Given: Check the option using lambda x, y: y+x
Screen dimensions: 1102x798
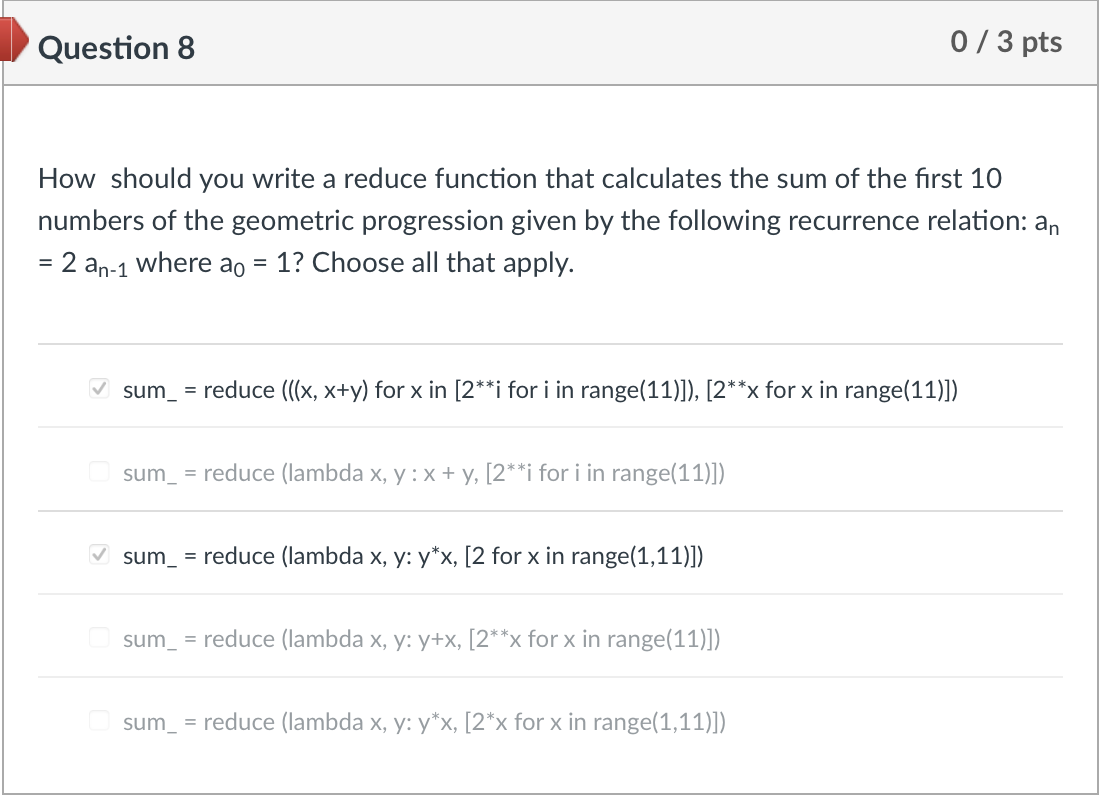Looking at the screenshot, I should 99,636.
